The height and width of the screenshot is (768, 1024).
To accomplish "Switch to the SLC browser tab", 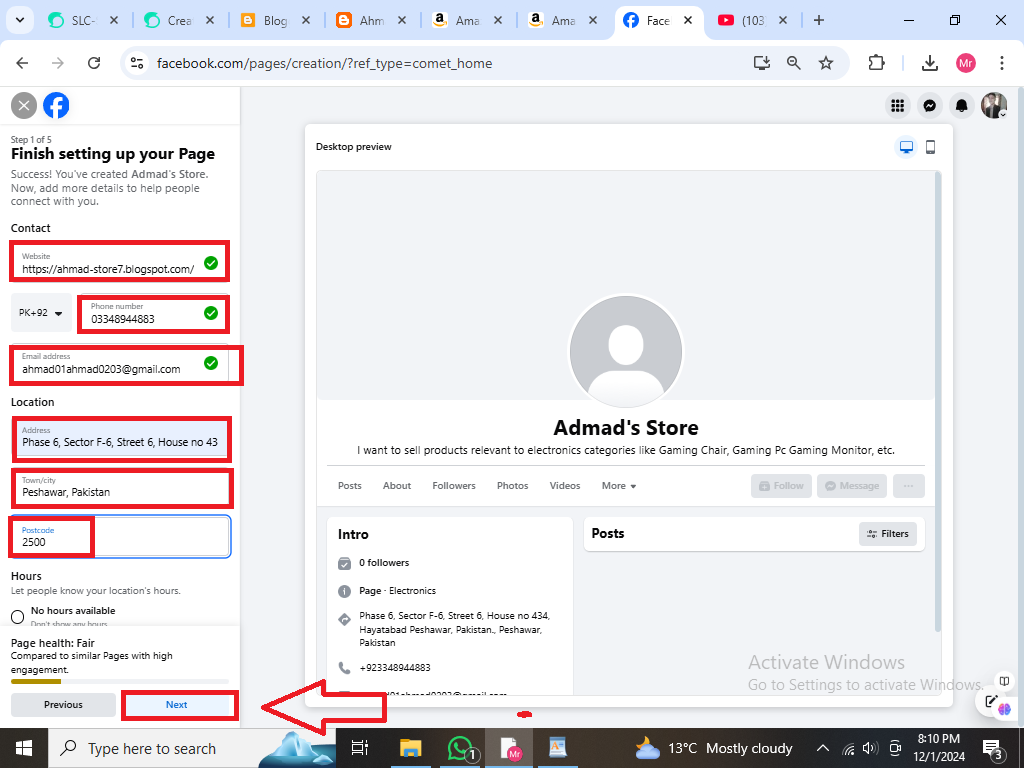I will tap(84, 20).
